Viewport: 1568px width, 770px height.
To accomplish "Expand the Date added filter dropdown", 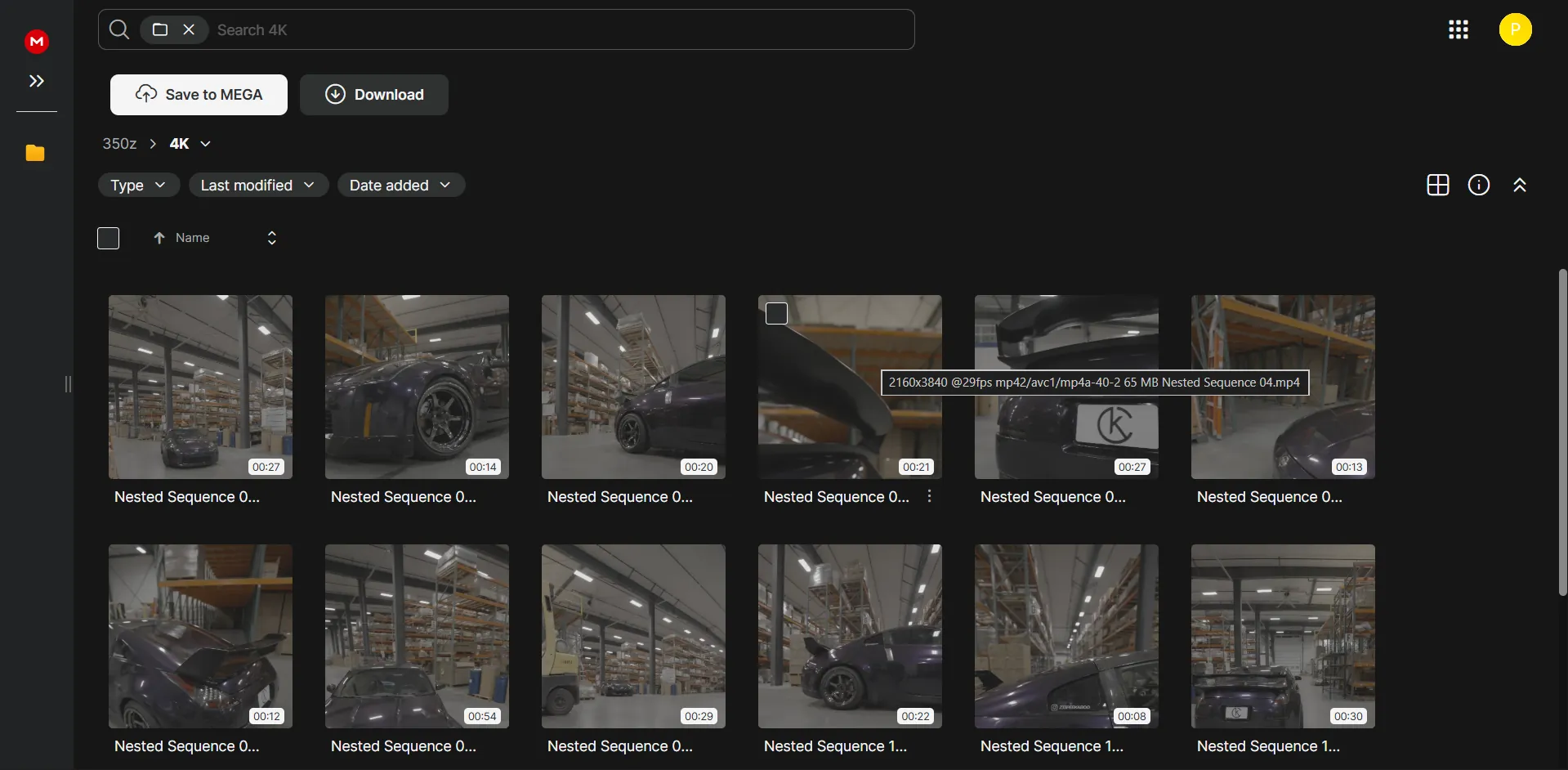I will tap(400, 186).
